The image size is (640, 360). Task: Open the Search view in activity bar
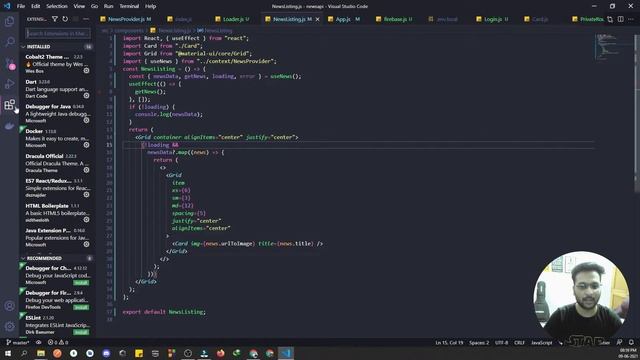pyautogui.click(x=9, y=42)
